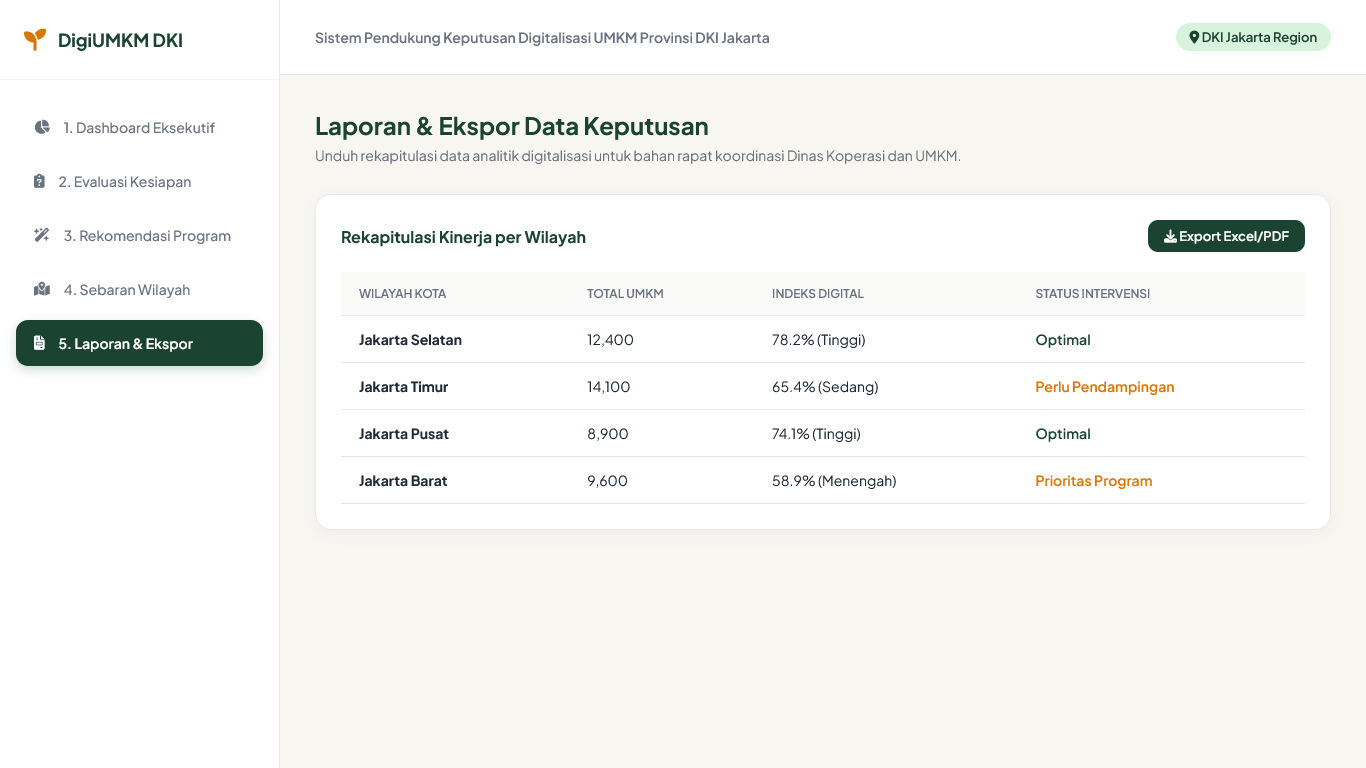Click the Dashboard Eksekutif pie chart icon
1366x768 pixels.
[x=42, y=127]
